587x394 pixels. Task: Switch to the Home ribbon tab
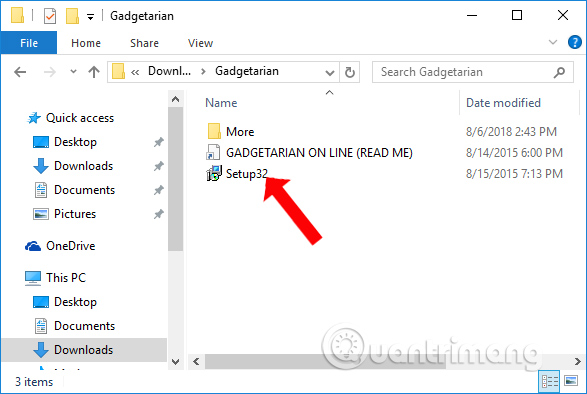coord(86,43)
